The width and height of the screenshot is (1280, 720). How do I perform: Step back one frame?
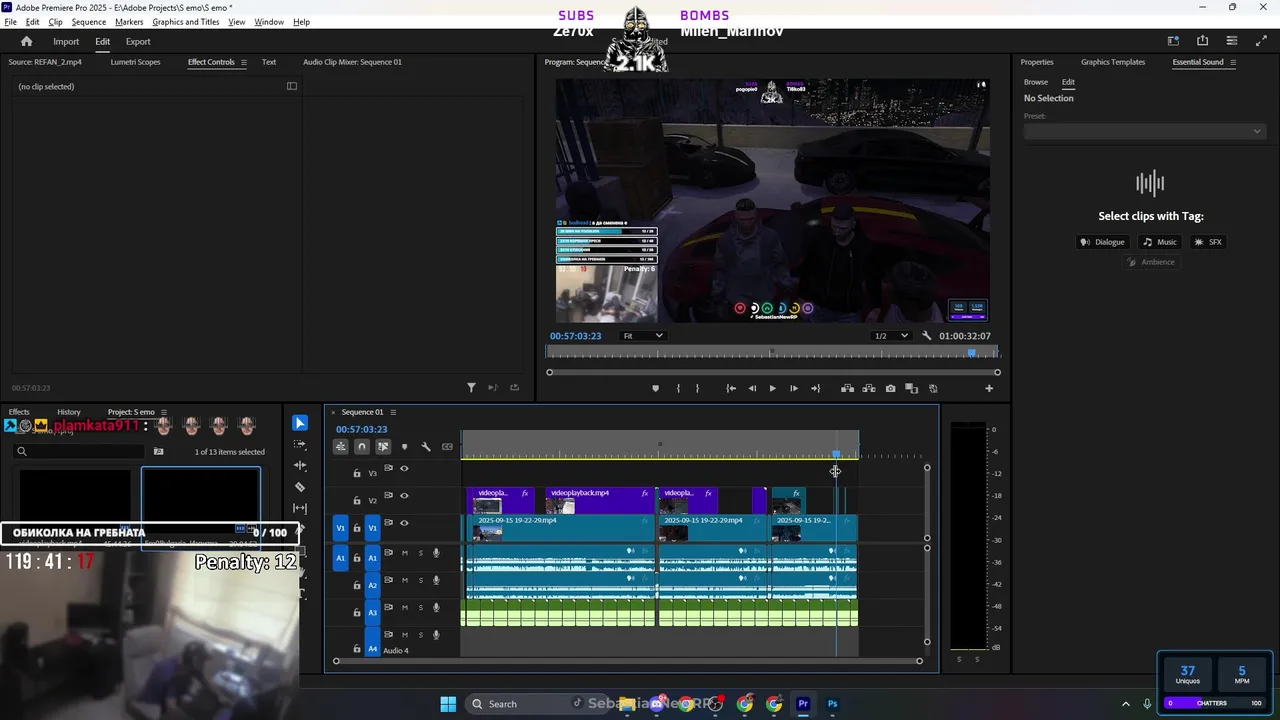[752, 388]
